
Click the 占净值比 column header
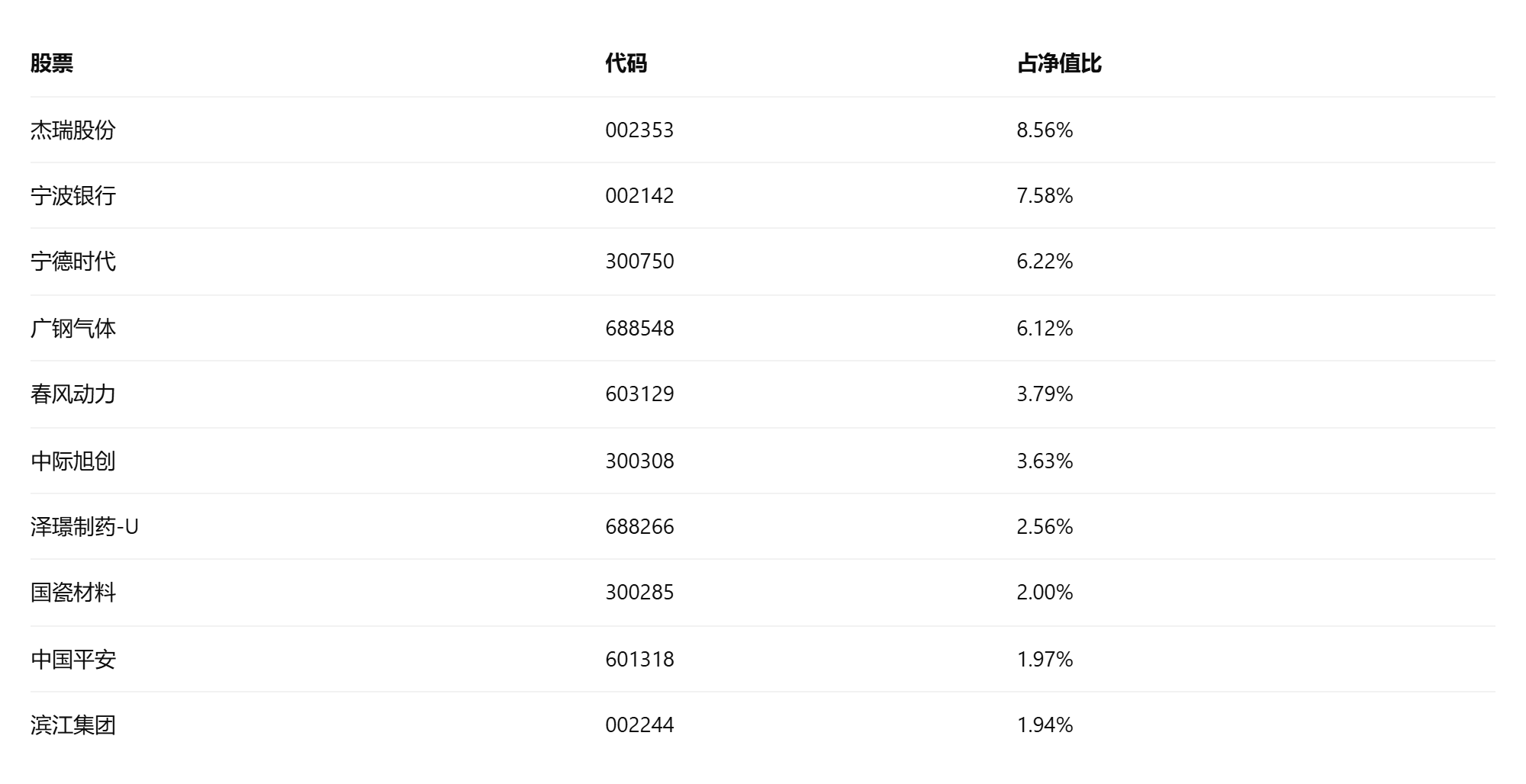click(x=1059, y=63)
